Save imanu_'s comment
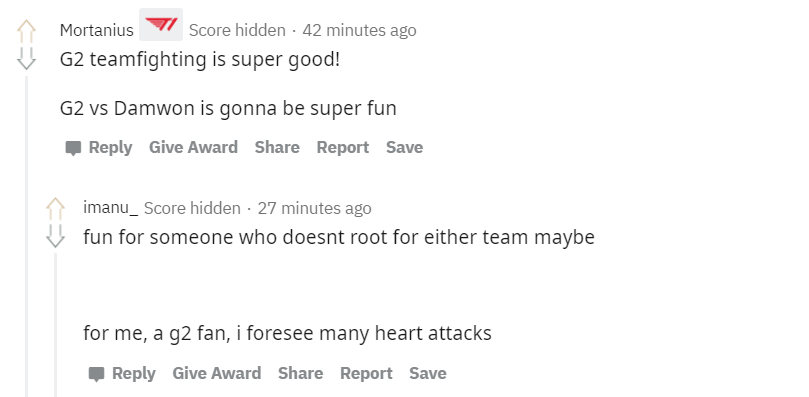809x397 pixels. (x=428, y=373)
